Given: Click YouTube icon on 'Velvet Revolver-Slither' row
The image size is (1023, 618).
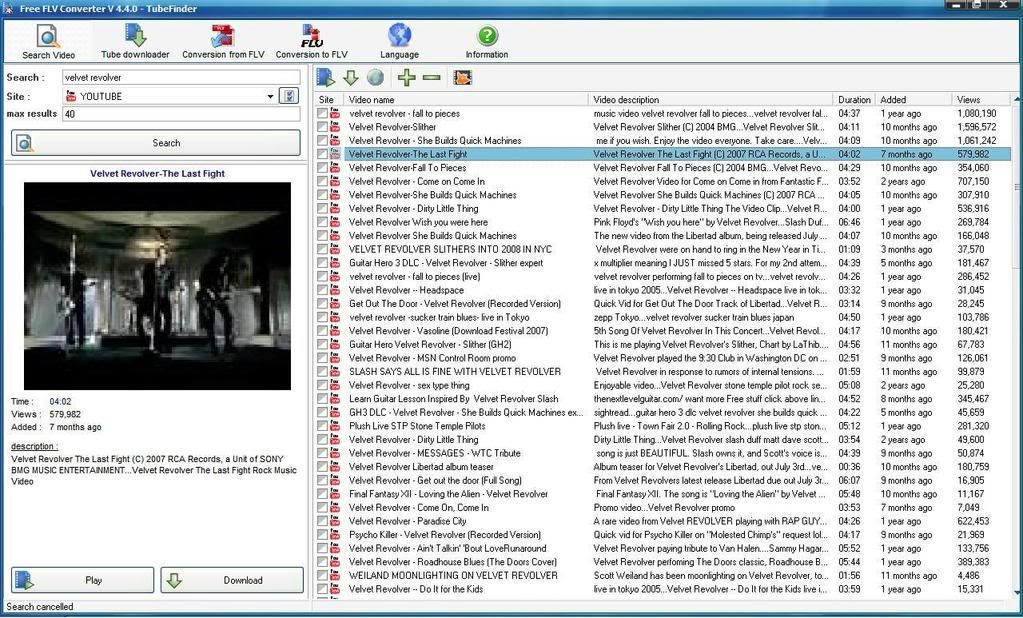Looking at the screenshot, I should (335, 127).
